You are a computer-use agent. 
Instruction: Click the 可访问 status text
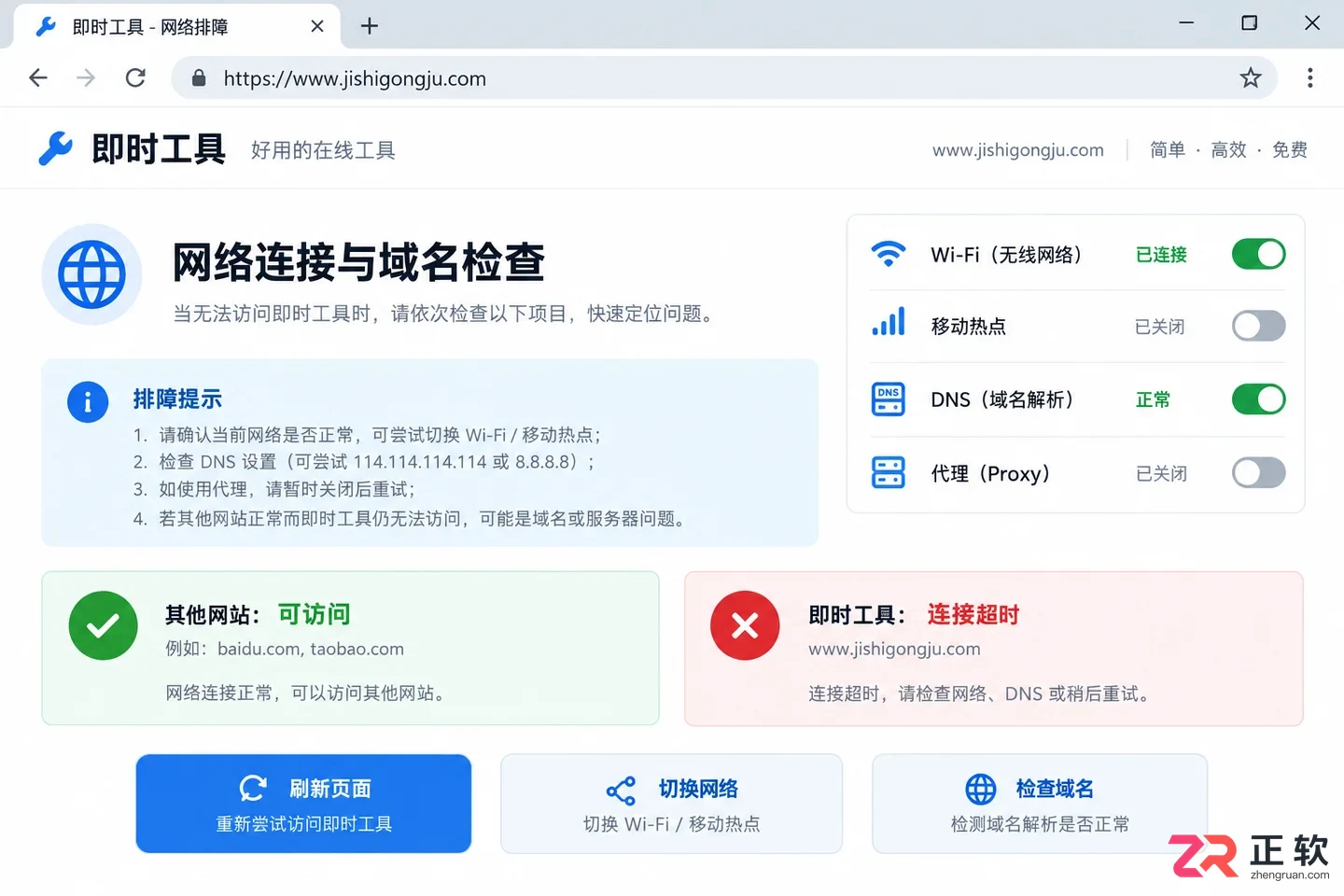tap(315, 614)
